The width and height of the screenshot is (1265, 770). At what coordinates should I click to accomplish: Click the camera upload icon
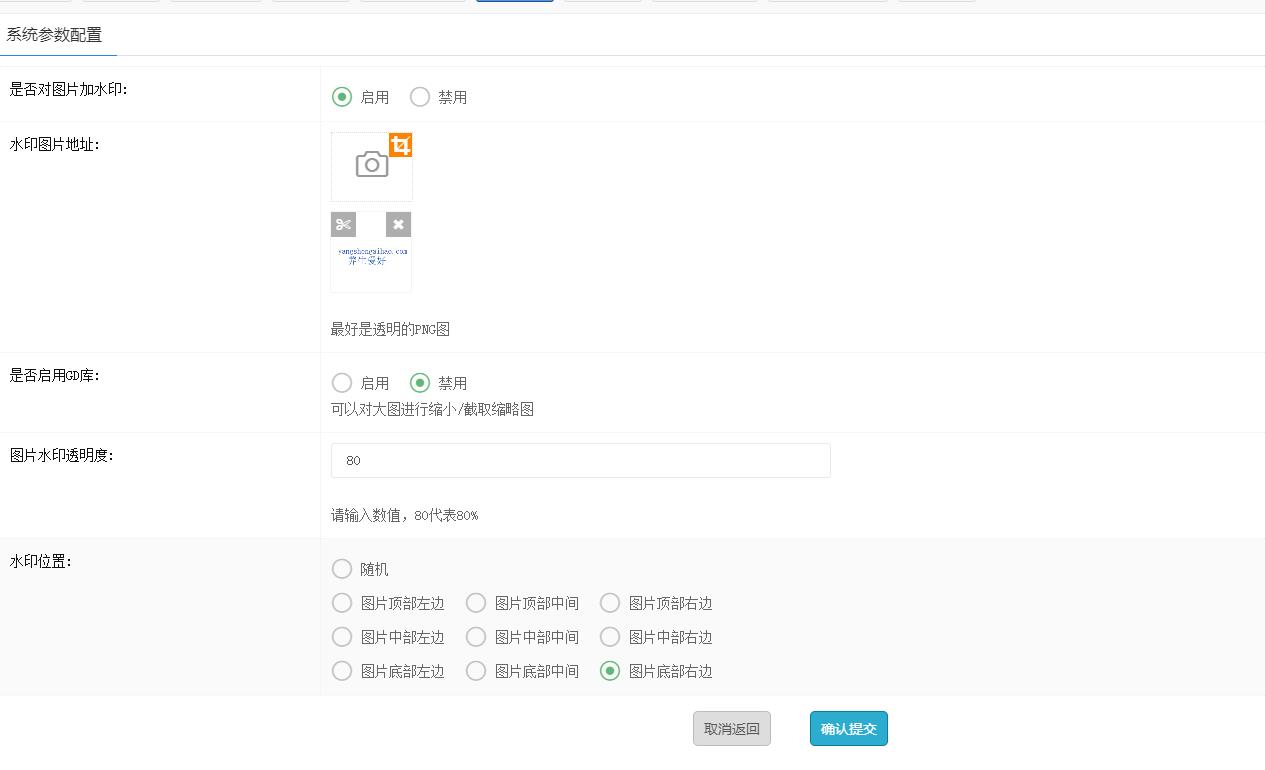(x=371, y=166)
